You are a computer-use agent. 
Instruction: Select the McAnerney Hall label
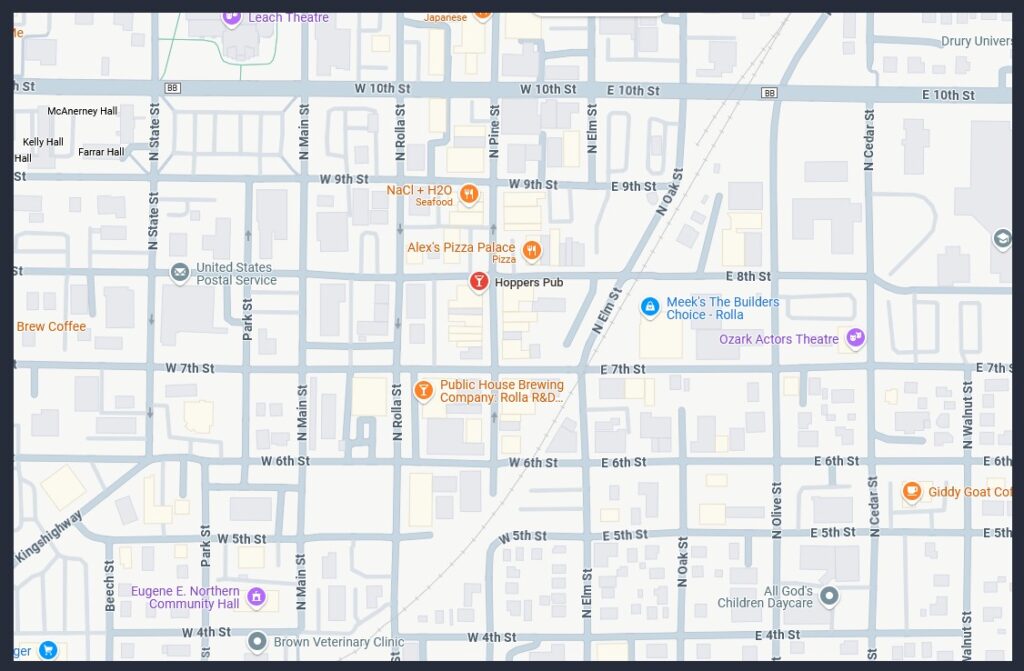(82, 111)
